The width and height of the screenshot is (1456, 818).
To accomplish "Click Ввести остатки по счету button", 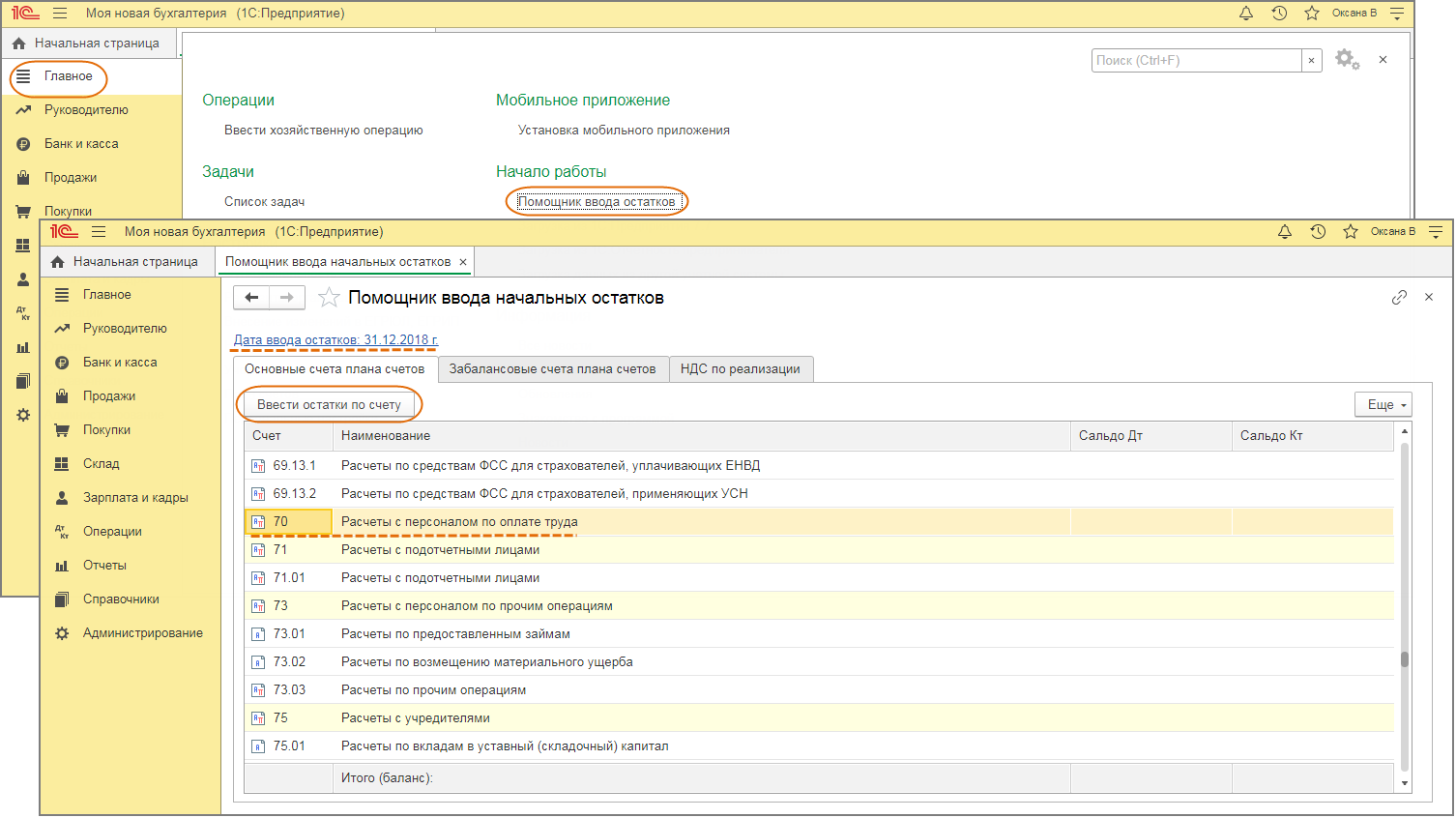I will point(329,405).
